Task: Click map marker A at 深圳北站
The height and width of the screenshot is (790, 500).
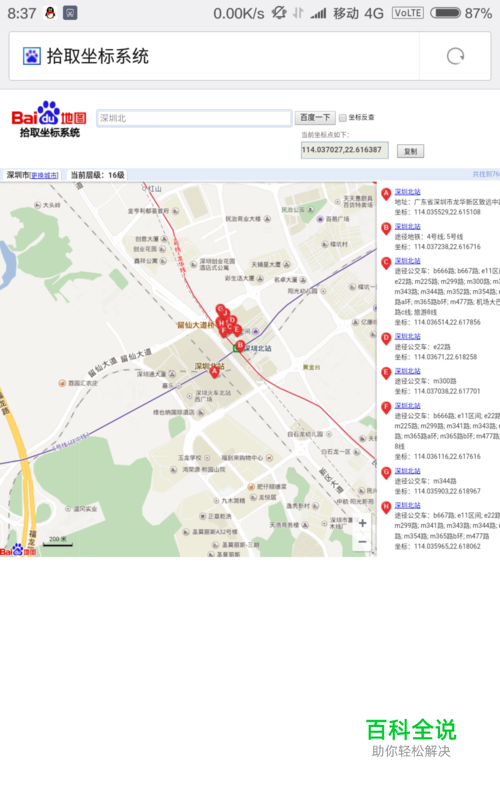Action: pos(214,372)
